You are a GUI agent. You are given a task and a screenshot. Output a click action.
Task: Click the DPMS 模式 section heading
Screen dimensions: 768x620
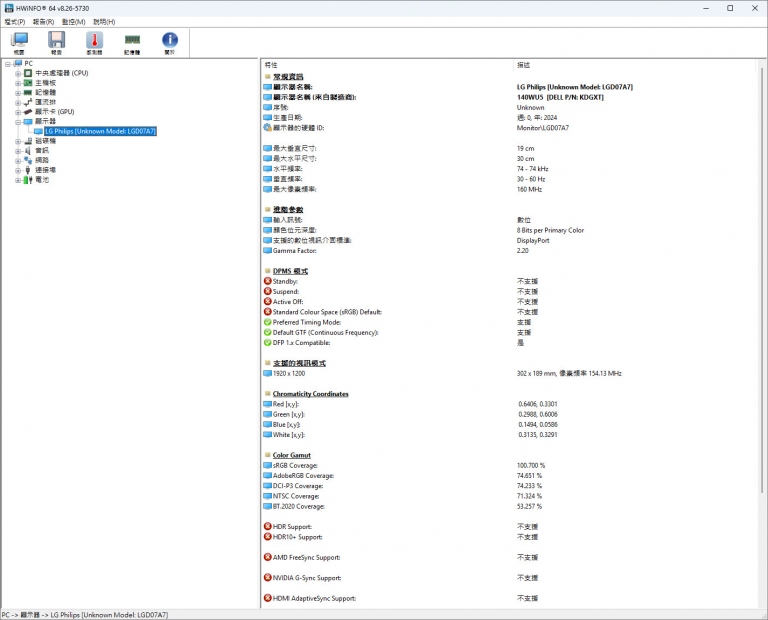tap(290, 271)
